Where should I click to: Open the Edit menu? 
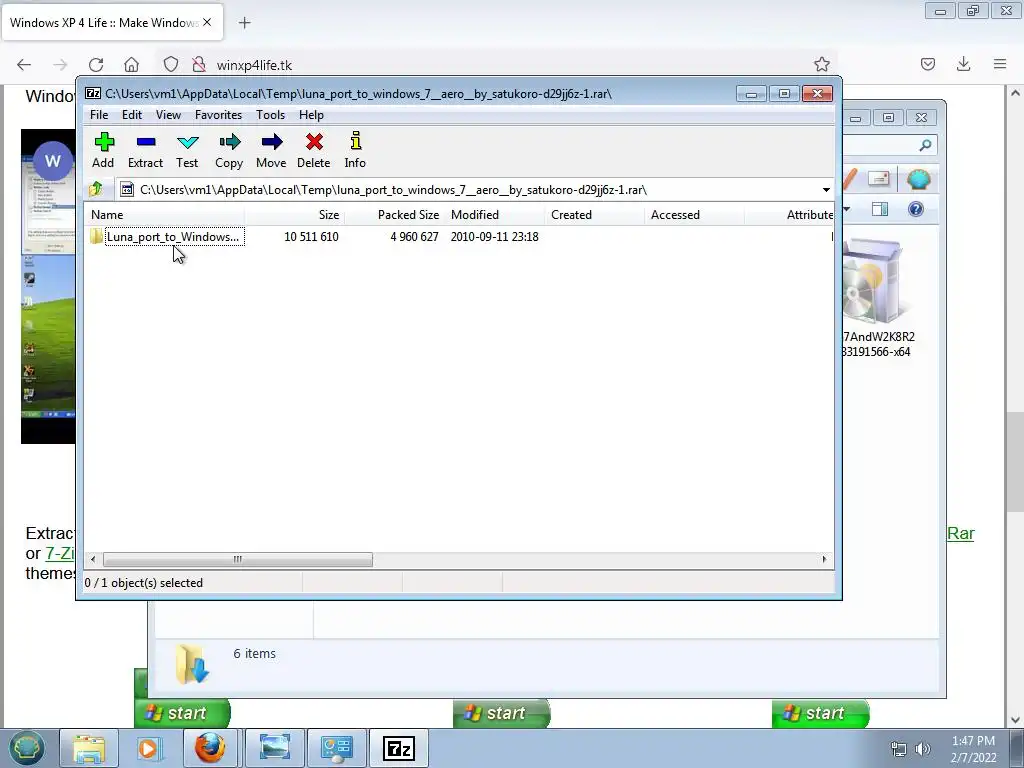coord(132,115)
